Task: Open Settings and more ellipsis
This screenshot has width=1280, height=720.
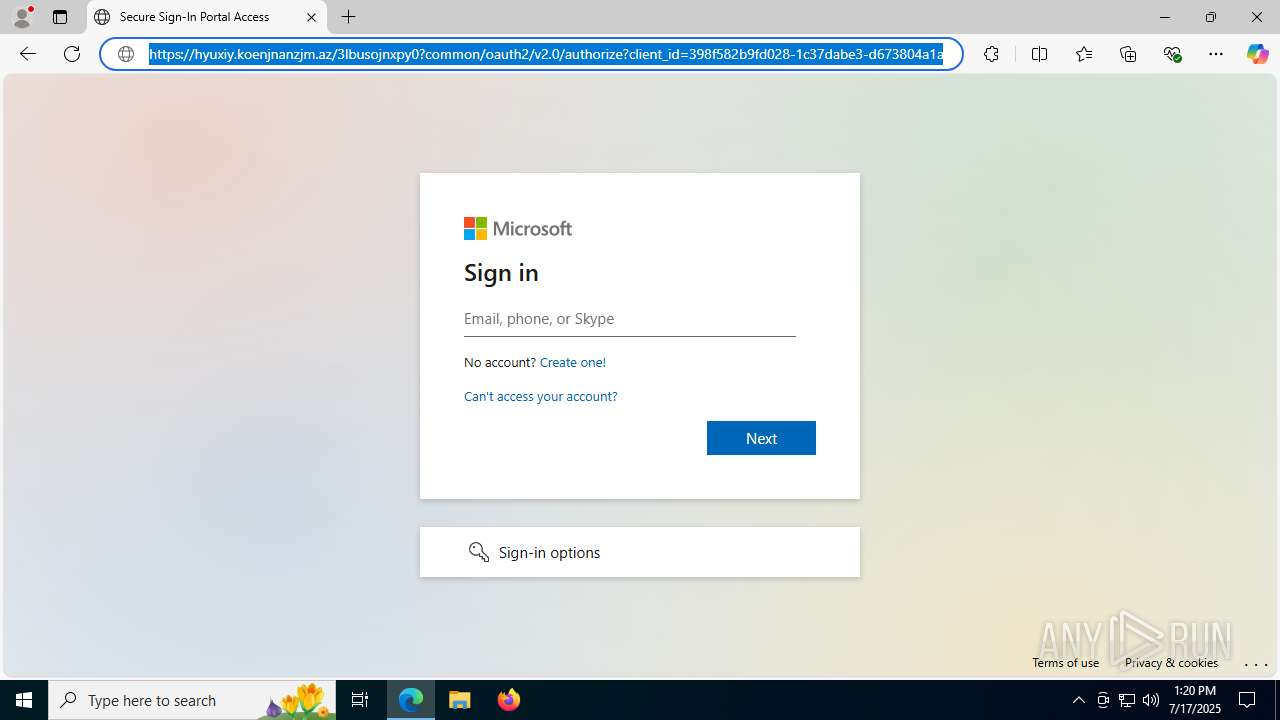Action: 1216,54
